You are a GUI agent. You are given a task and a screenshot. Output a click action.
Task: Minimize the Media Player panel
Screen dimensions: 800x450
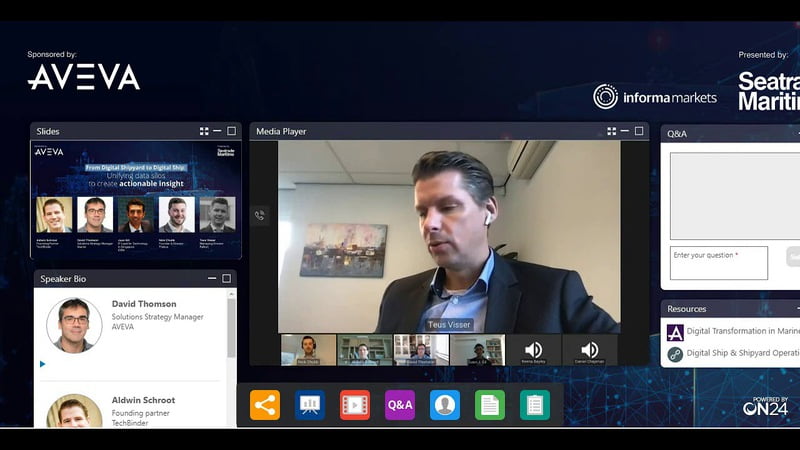click(x=625, y=131)
